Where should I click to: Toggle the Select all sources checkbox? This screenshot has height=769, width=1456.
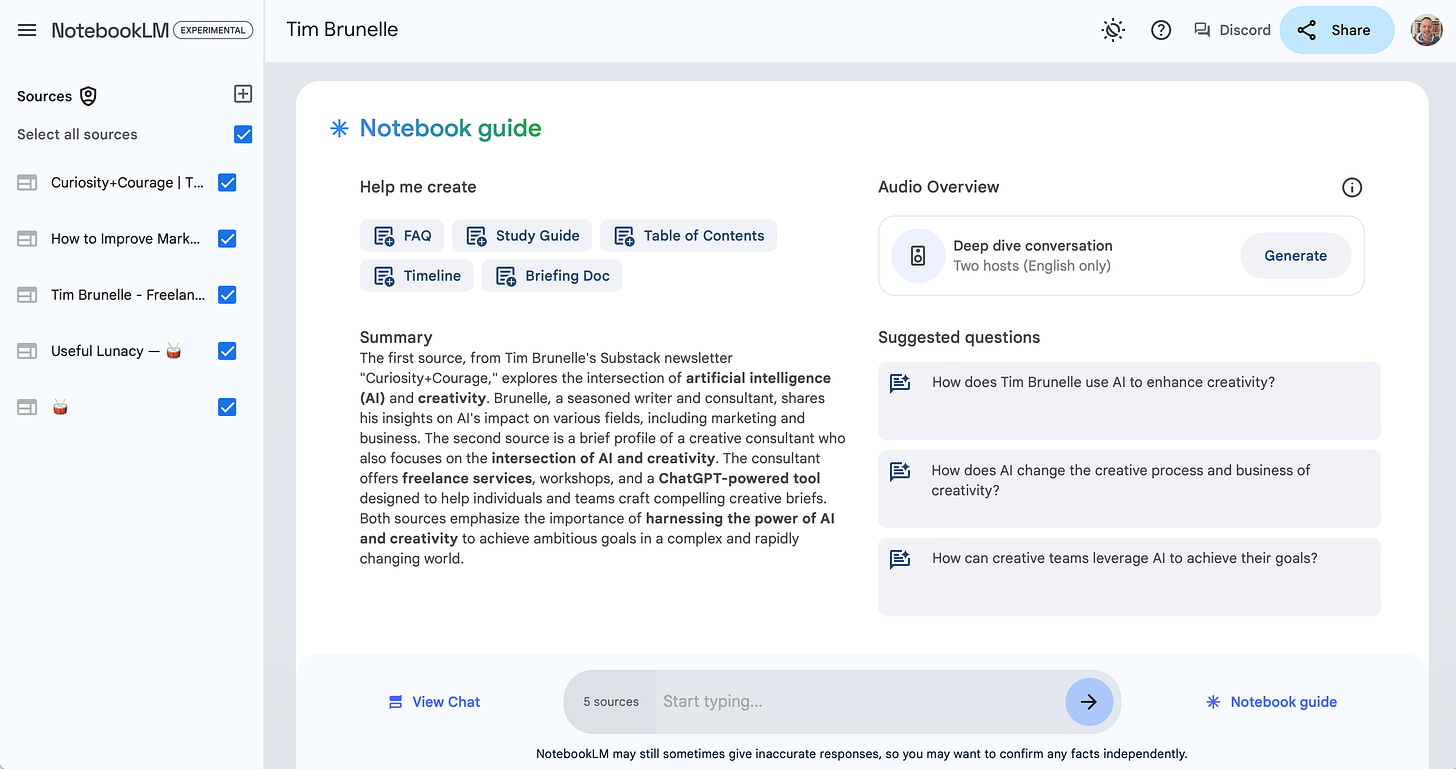(x=242, y=134)
